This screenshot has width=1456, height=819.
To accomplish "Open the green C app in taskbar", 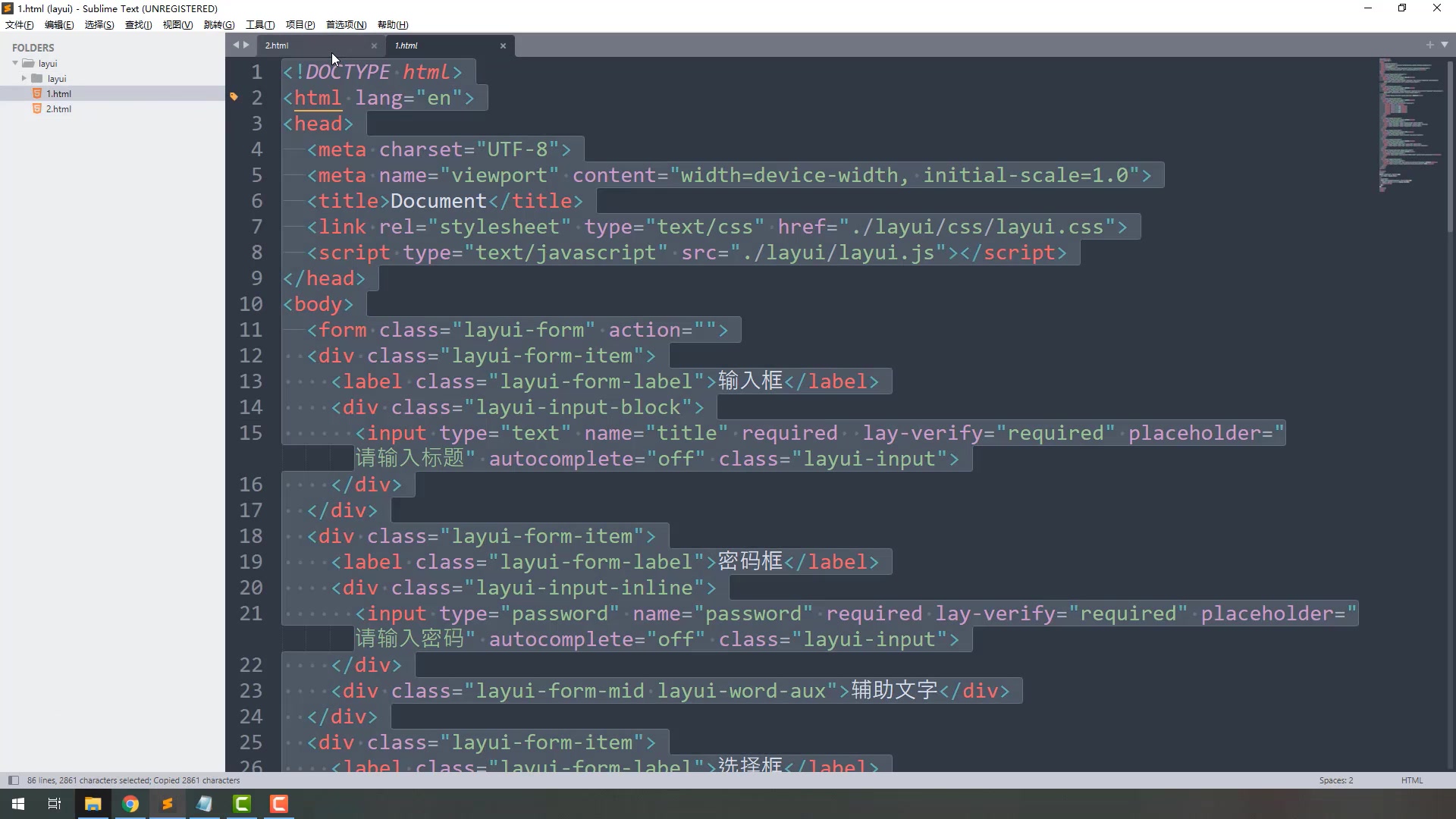I will 242,804.
